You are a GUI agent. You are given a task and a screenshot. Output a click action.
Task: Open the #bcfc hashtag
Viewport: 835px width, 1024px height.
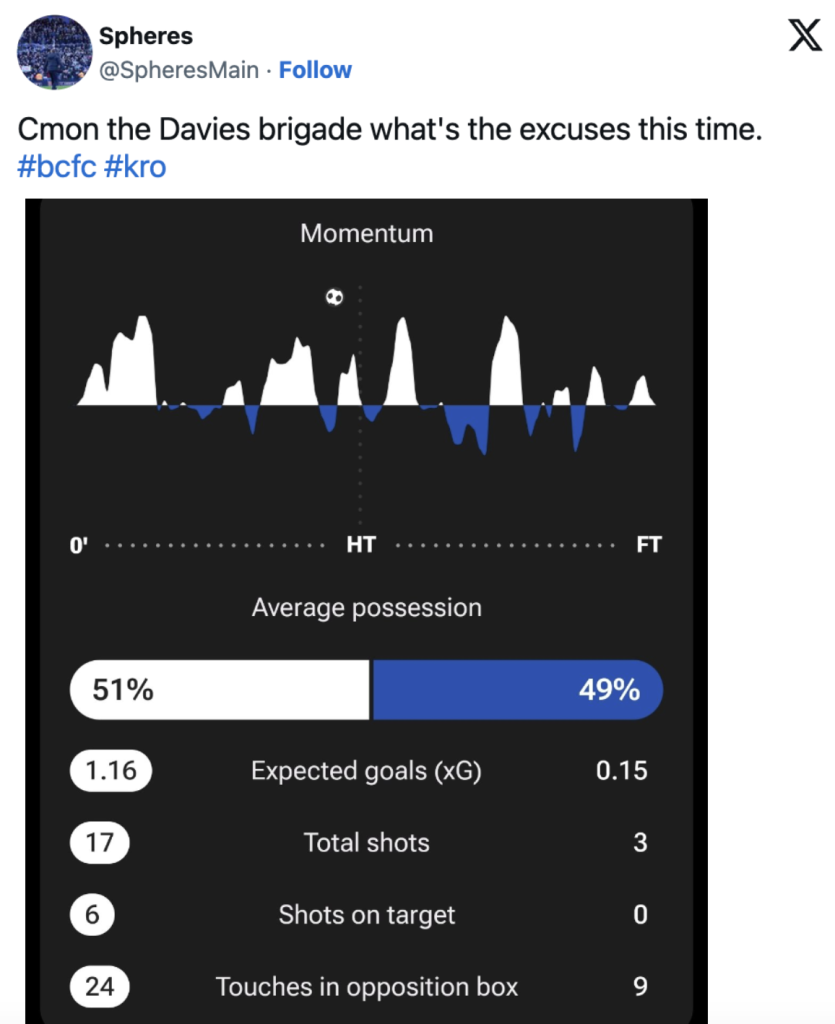coord(57,166)
